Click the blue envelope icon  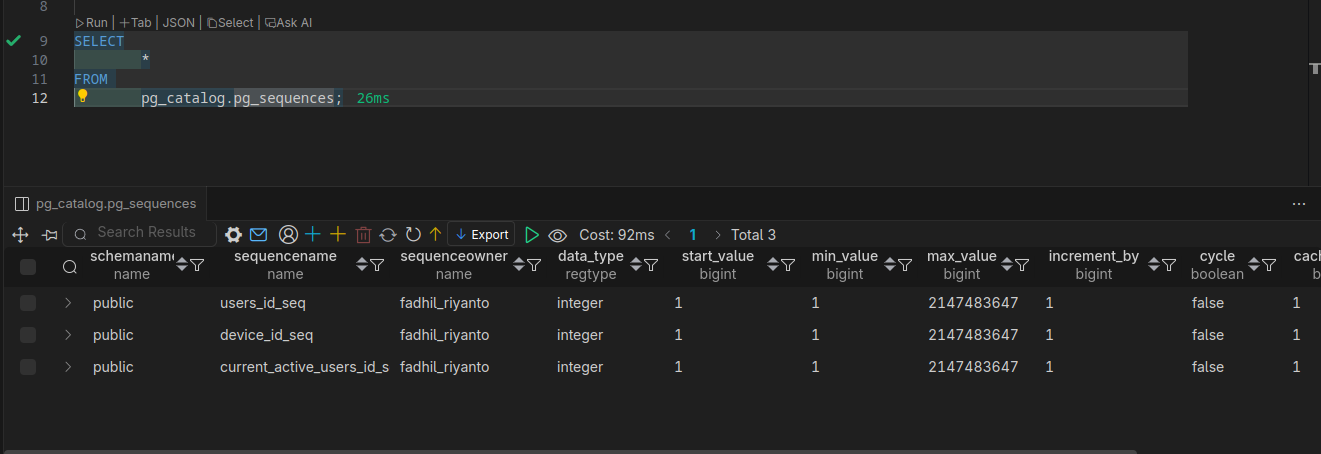[x=259, y=235]
